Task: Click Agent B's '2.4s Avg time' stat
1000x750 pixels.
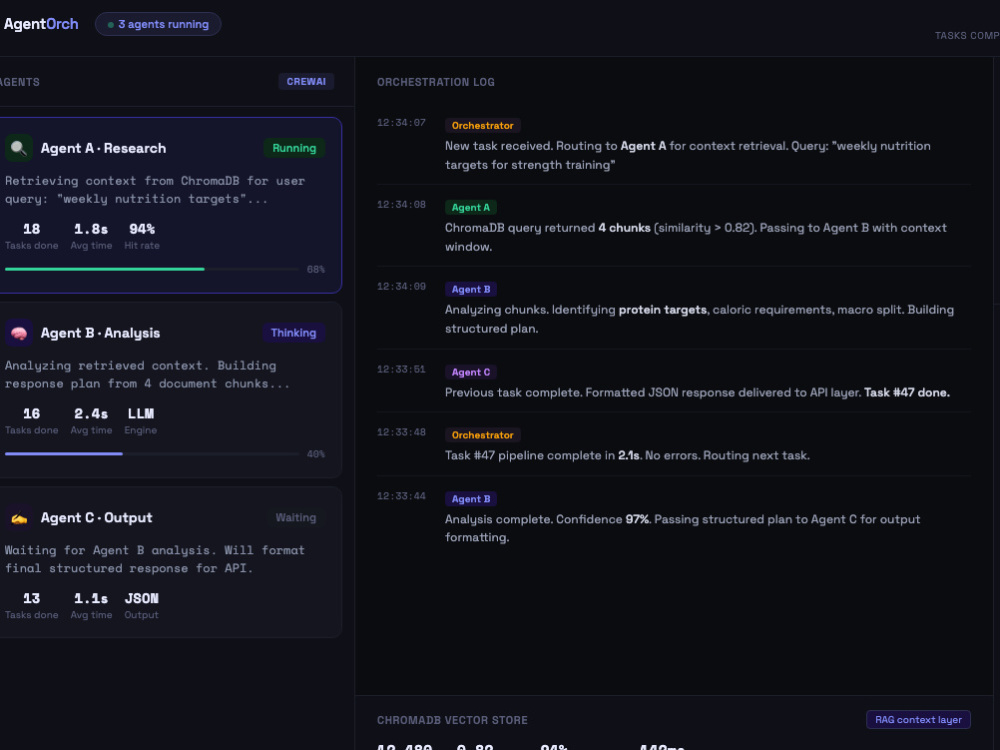Action: pos(91,421)
